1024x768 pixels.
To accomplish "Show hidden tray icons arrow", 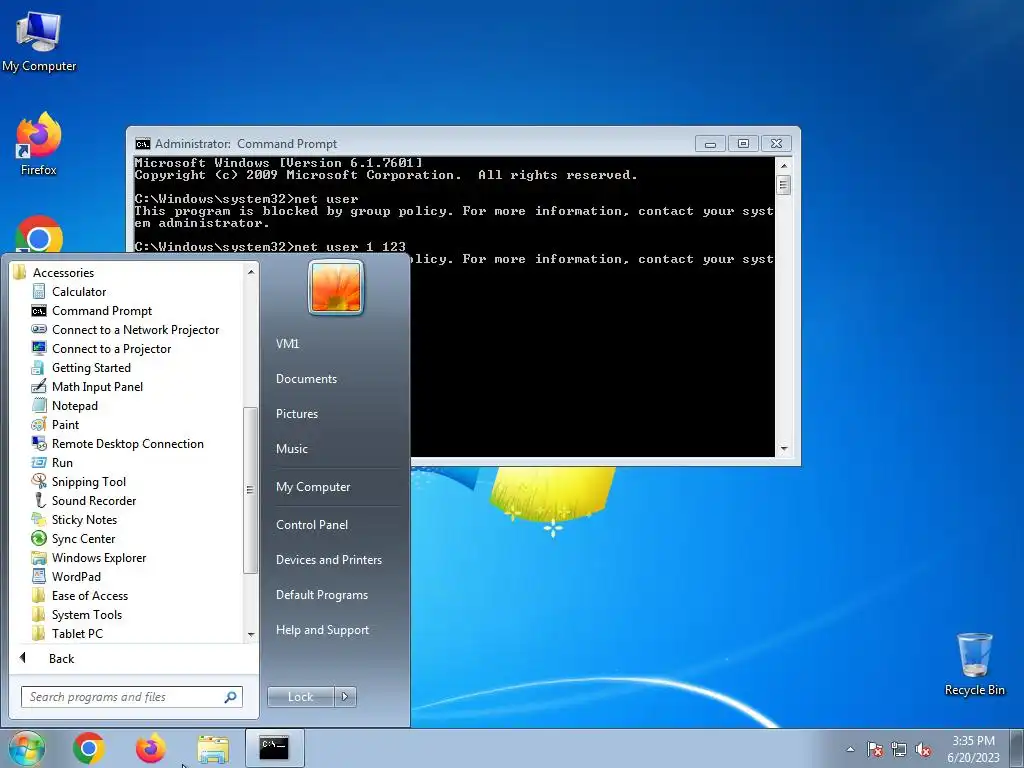I will [850, 749].
